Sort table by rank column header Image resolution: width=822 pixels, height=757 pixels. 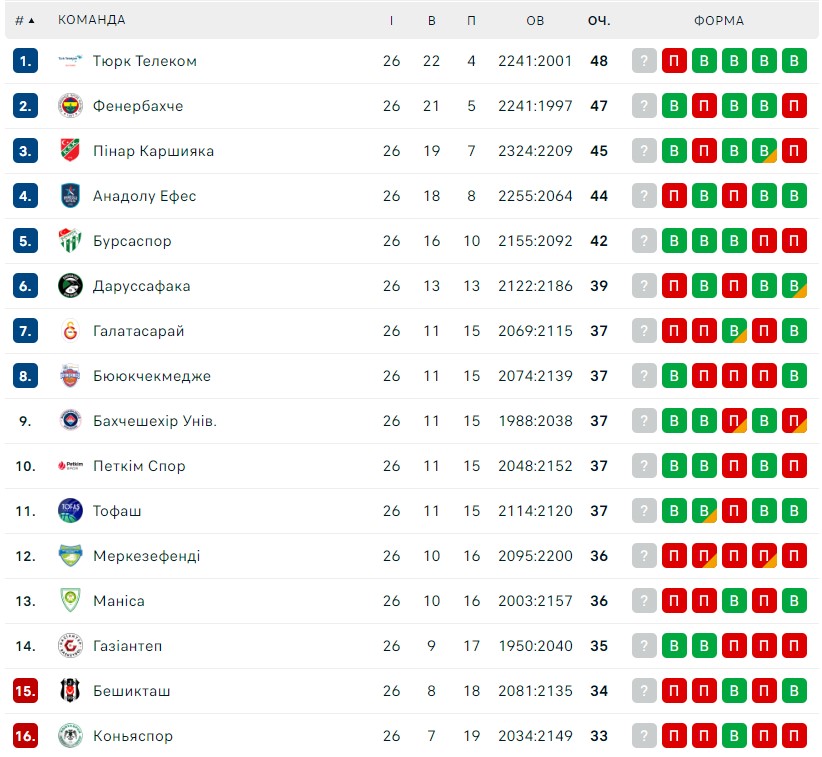pos(25,20)
